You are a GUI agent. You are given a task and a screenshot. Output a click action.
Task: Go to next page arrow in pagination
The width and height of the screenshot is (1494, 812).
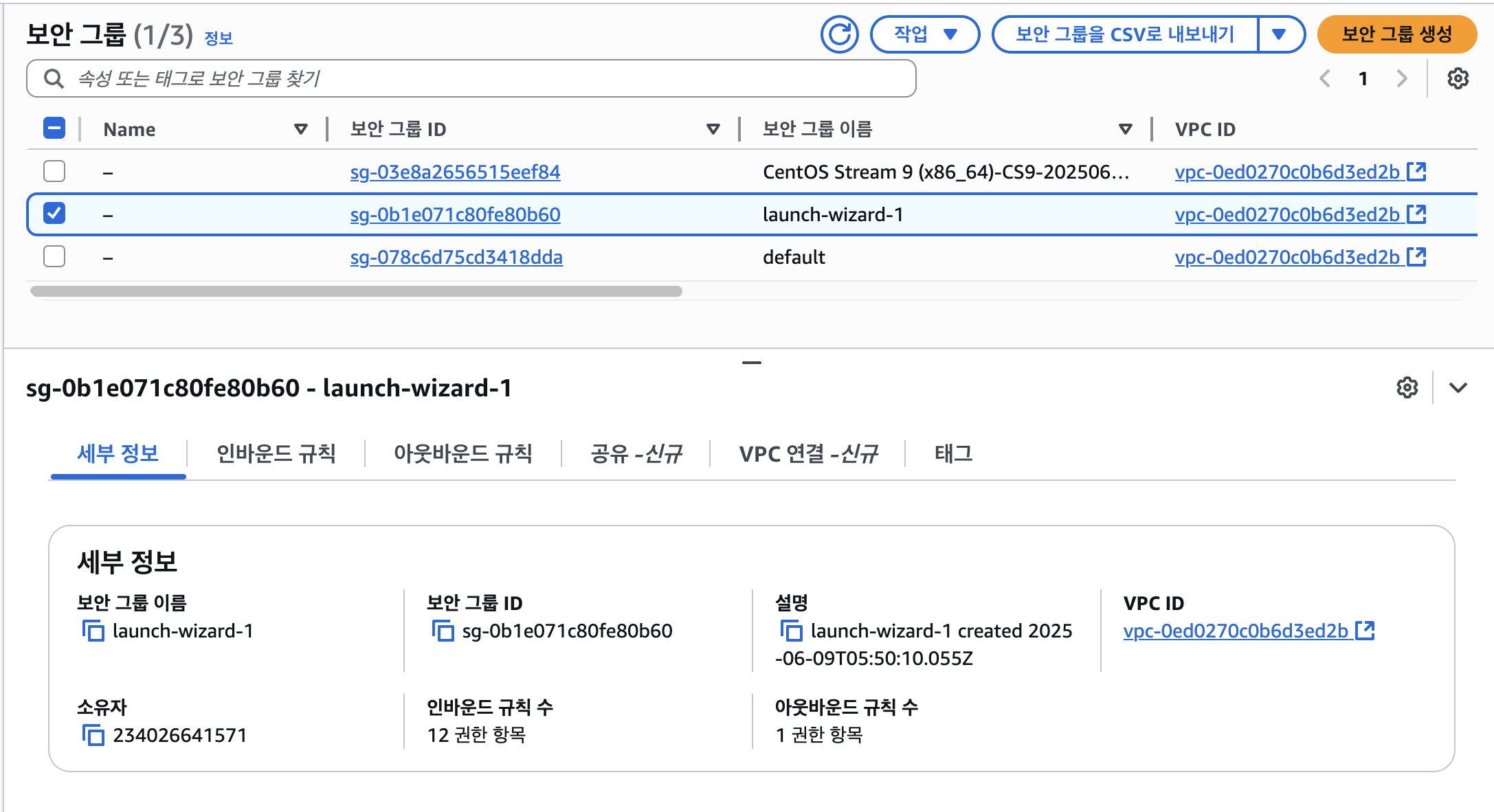(1401, 78)
